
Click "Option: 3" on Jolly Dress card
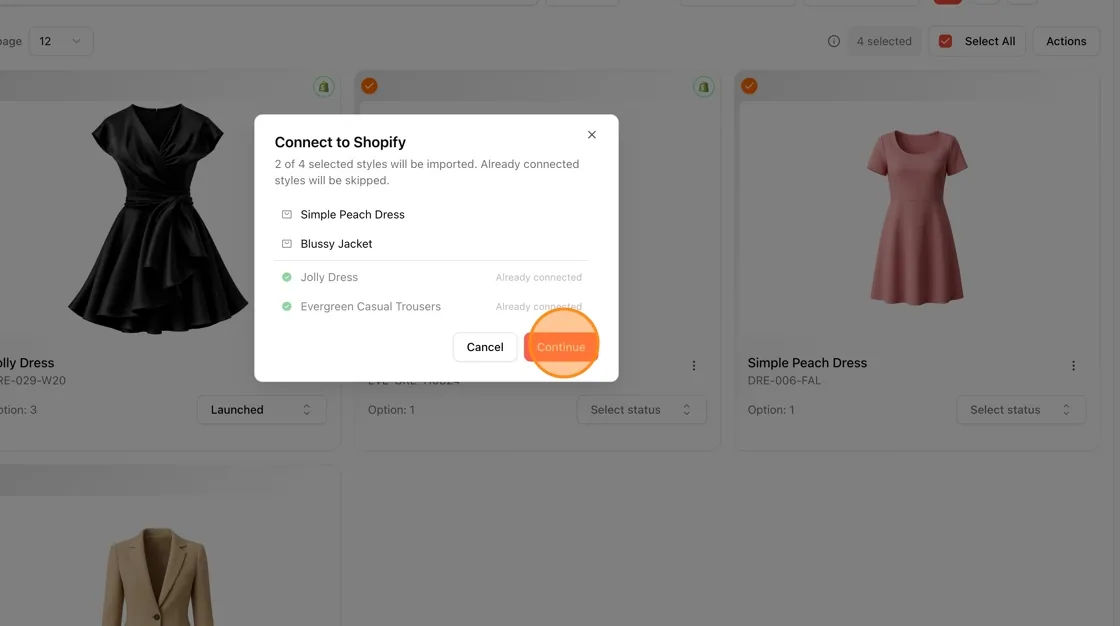(x=19, y=410)
